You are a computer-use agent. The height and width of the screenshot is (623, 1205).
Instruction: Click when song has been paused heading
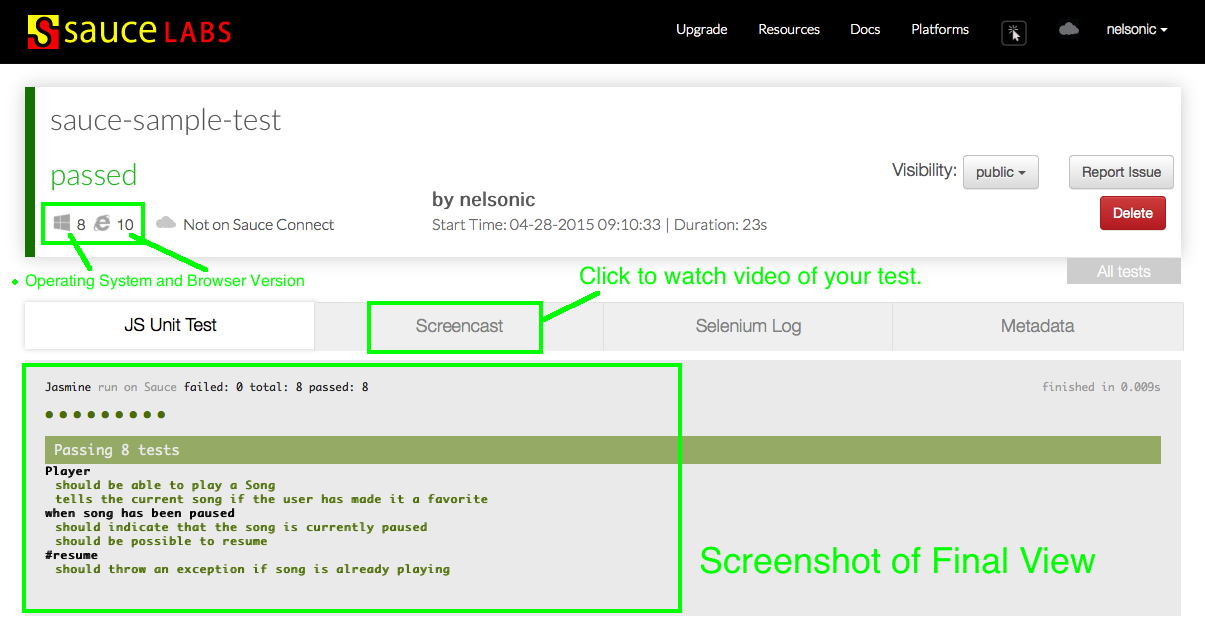140,513
